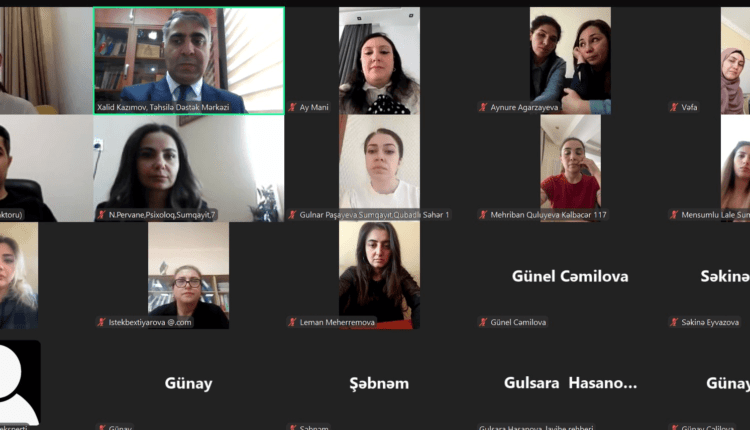This screenshot has height=430, width=750.
Task: Click the muted mic icon beside Leman Meherremova
Action: [x=292, y=322]
